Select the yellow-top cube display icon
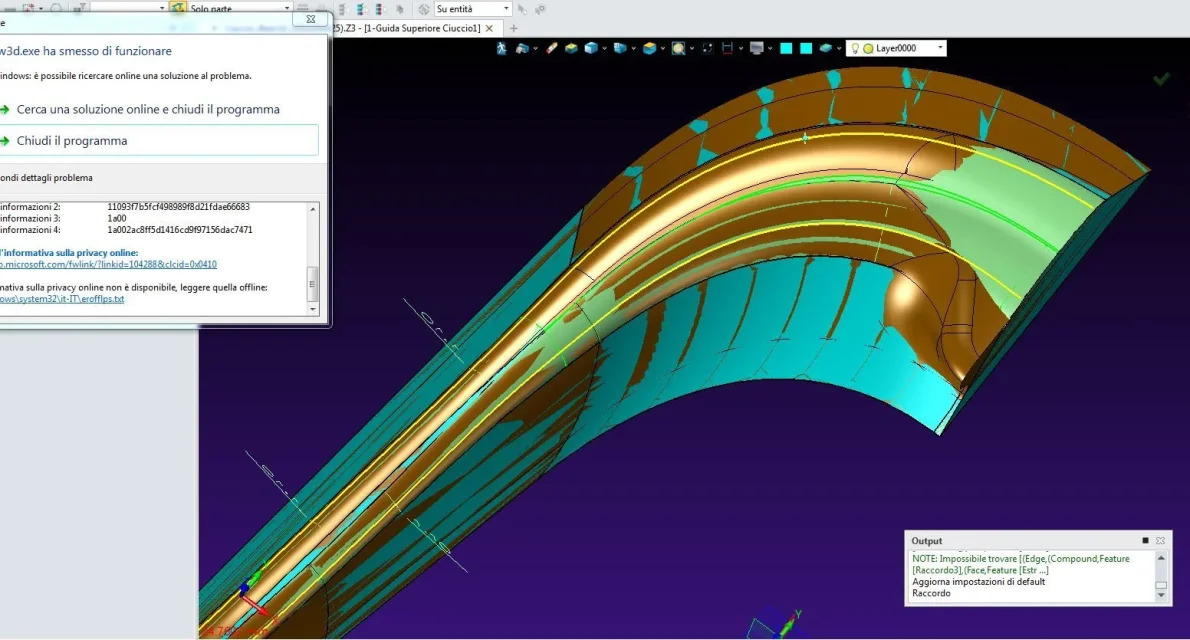Screen dimensions: 1190x640 pyautogui.click(x=571, y=48)
